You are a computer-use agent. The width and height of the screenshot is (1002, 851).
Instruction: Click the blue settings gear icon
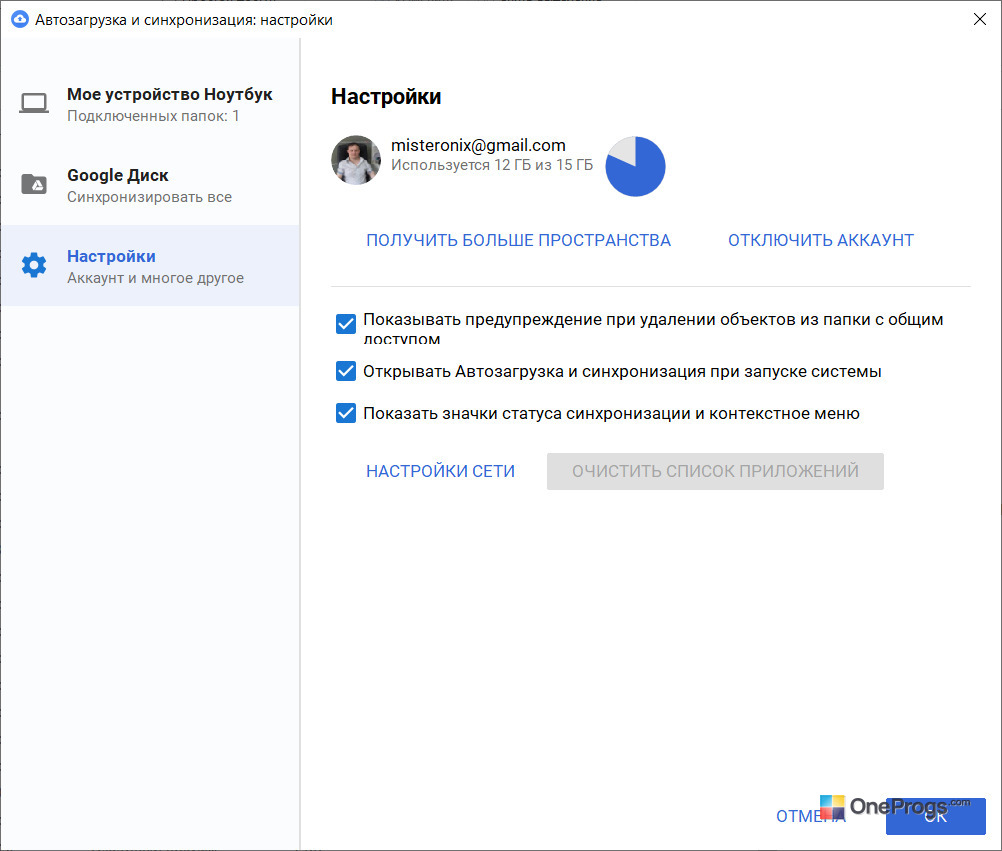[34, 264]
